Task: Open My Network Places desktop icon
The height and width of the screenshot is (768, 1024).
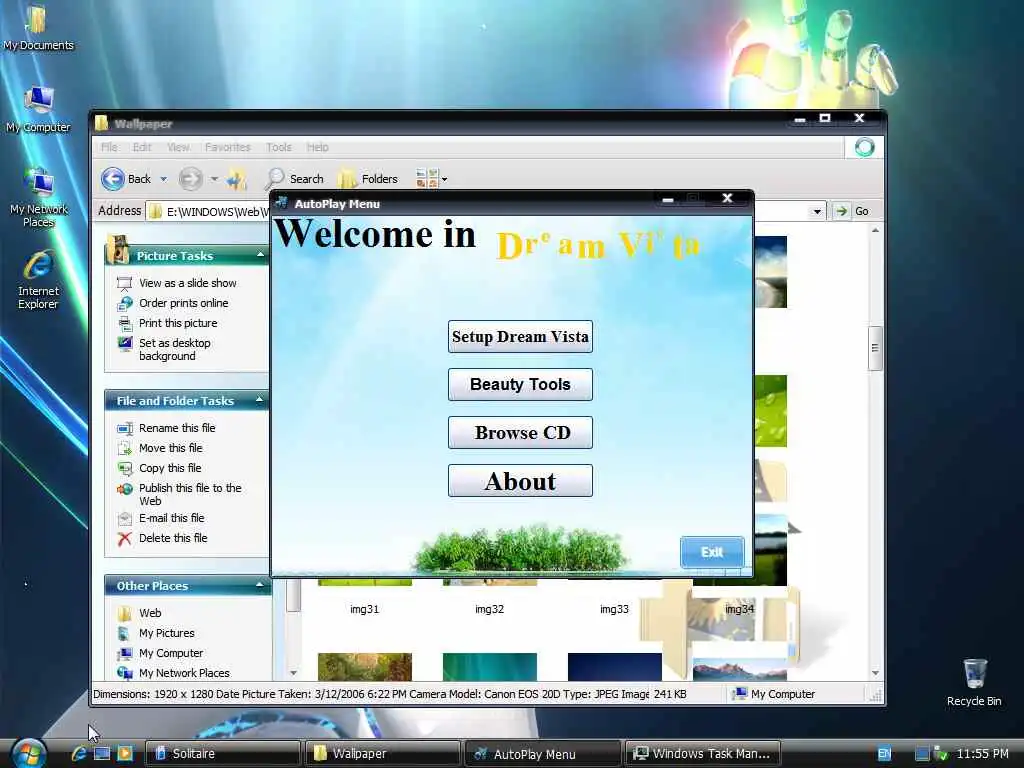Action: pyautogui.click(x=39, y=198)
